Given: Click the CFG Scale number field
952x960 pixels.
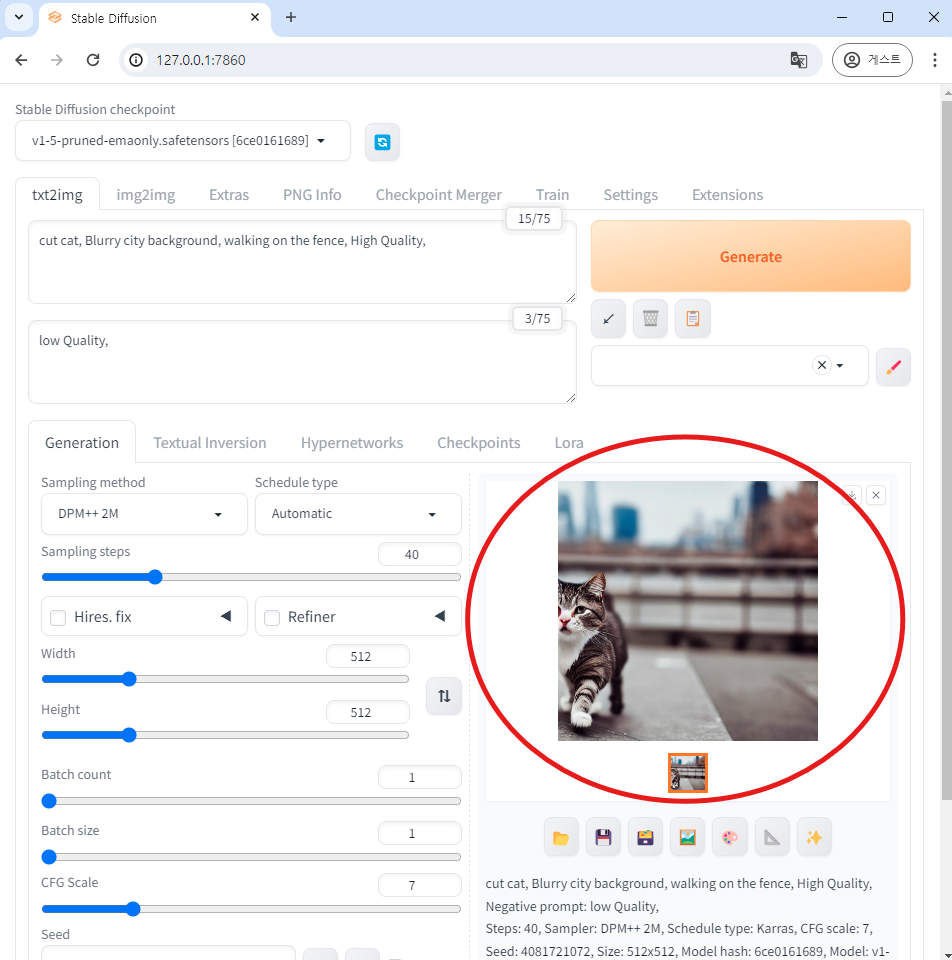Looking at the screenshot, I should pyautogui.click(x=419, y=885).
